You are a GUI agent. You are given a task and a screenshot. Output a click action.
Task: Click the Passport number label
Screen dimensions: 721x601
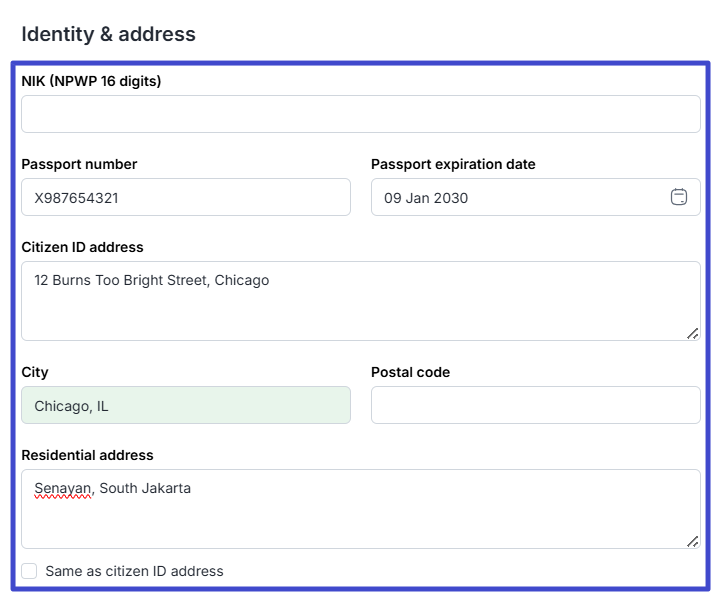click(79, 164)
